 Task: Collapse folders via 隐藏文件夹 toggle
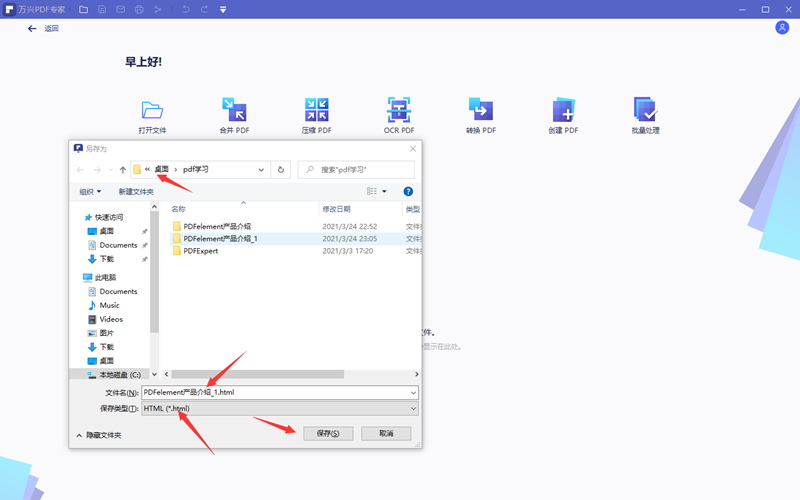coord(98,435)
